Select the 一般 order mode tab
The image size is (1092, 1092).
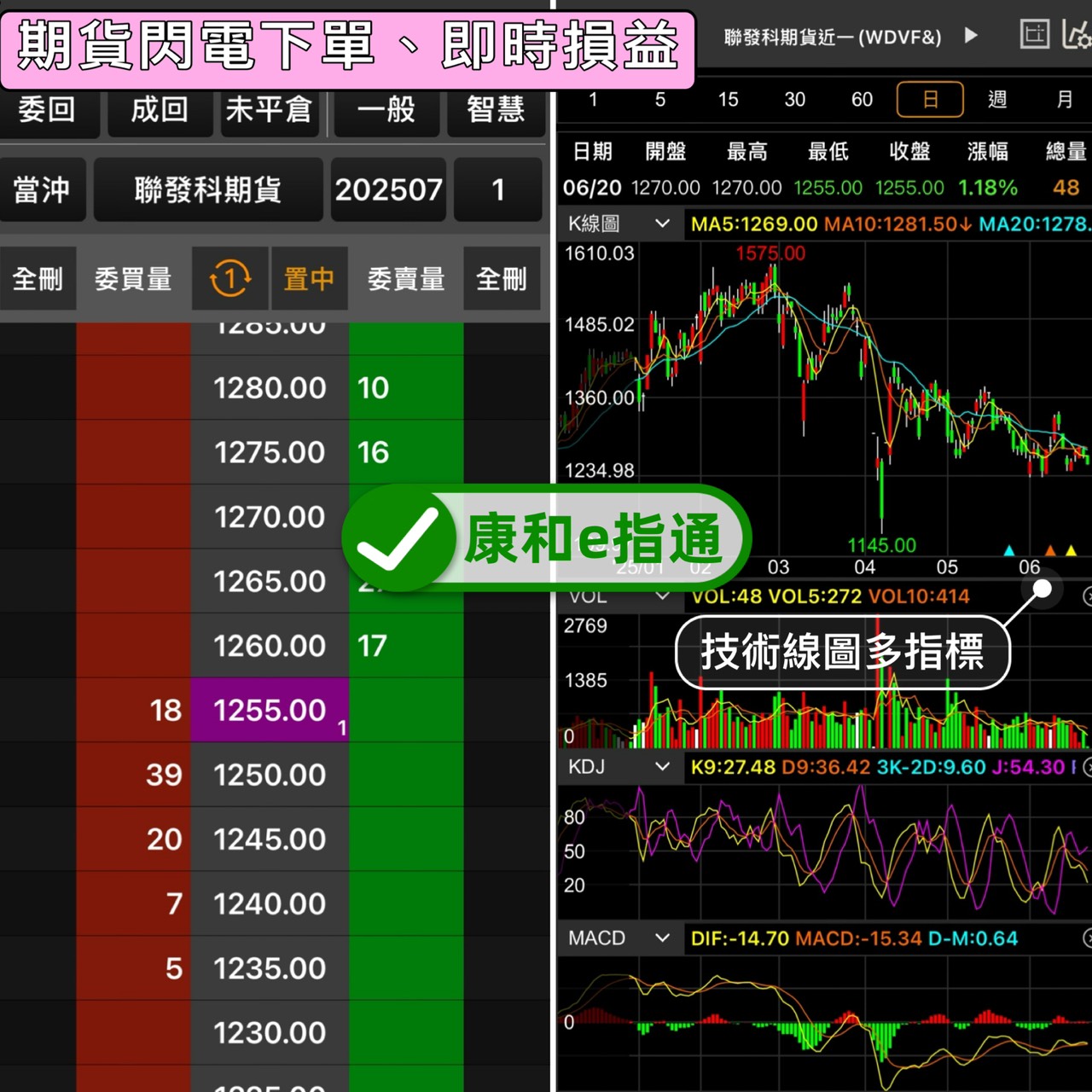386,111
